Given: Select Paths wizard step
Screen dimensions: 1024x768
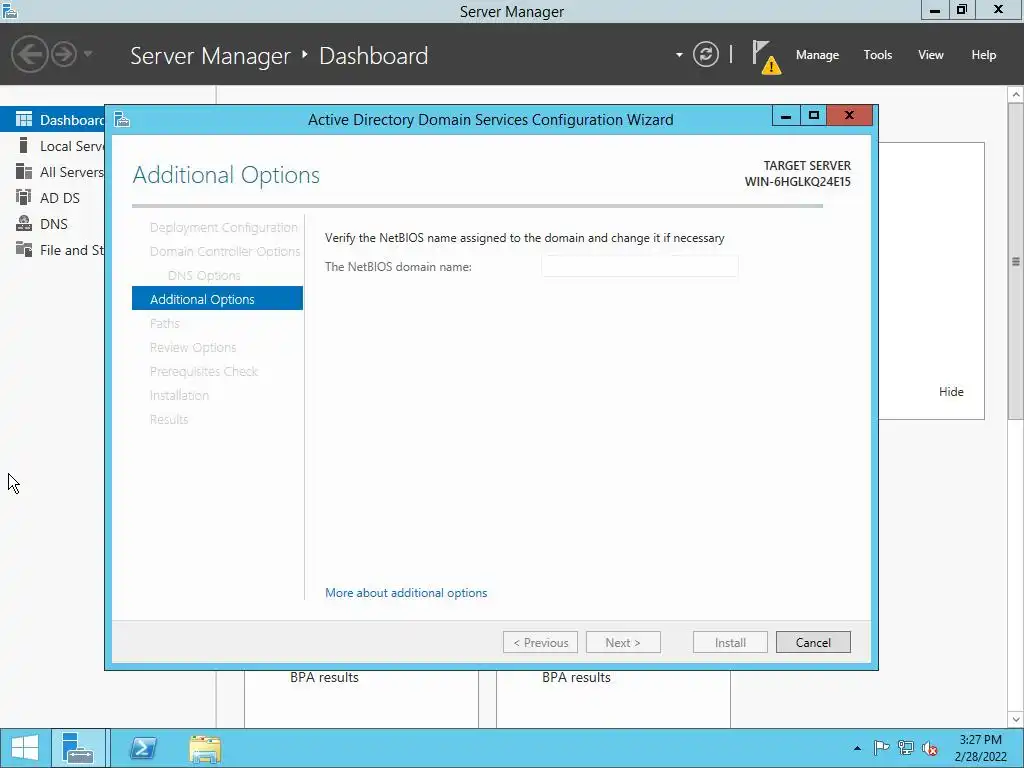Looking at the screenshot, I should point(165,323).
